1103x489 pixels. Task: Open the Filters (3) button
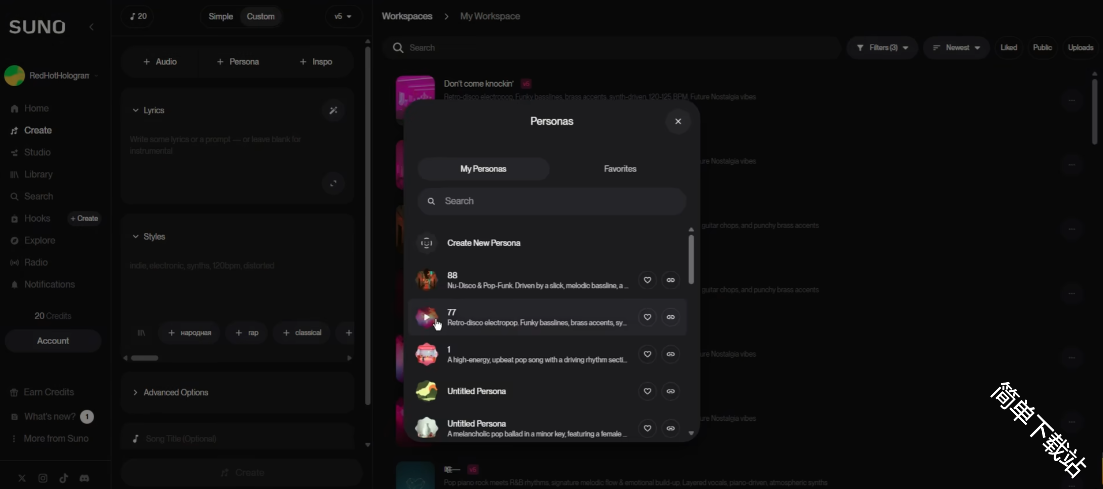point(882,47)
